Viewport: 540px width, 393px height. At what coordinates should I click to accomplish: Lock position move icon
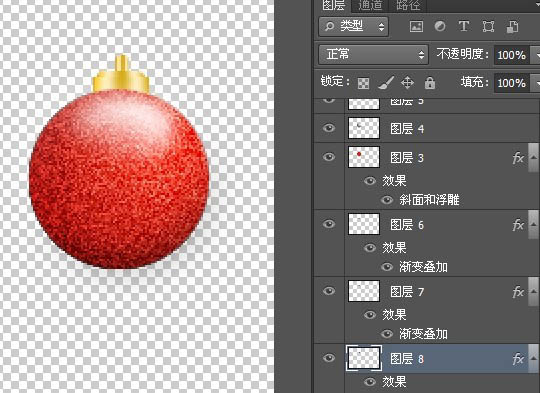coord(407,83)
